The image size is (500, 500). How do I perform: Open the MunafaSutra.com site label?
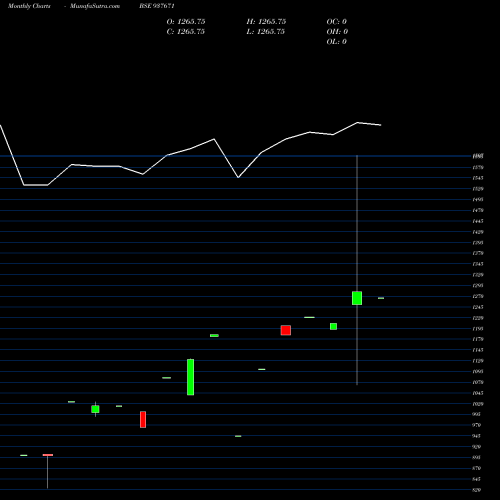click(x=95, y=6)
